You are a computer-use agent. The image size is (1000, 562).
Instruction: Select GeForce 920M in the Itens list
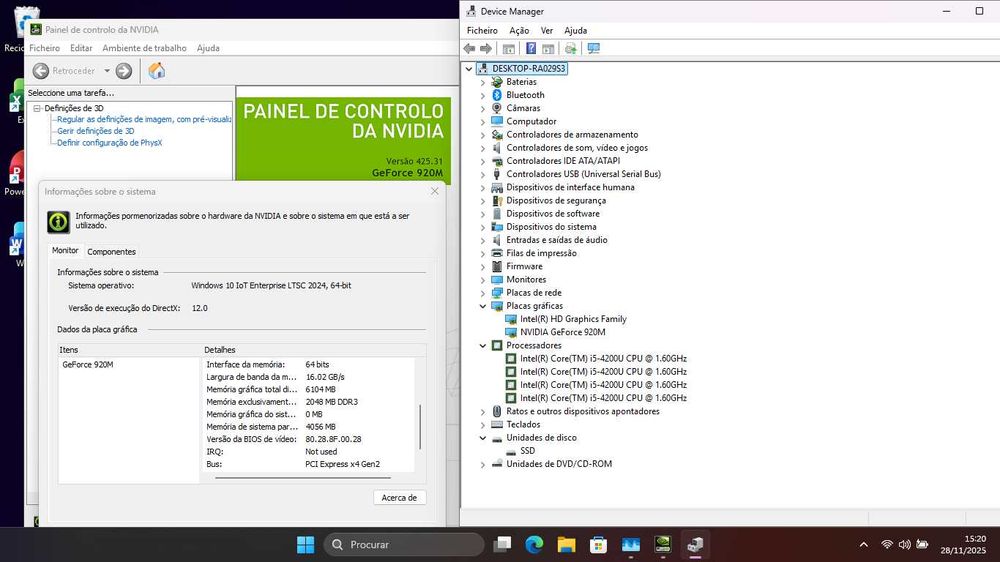click(x=88, y=365)
